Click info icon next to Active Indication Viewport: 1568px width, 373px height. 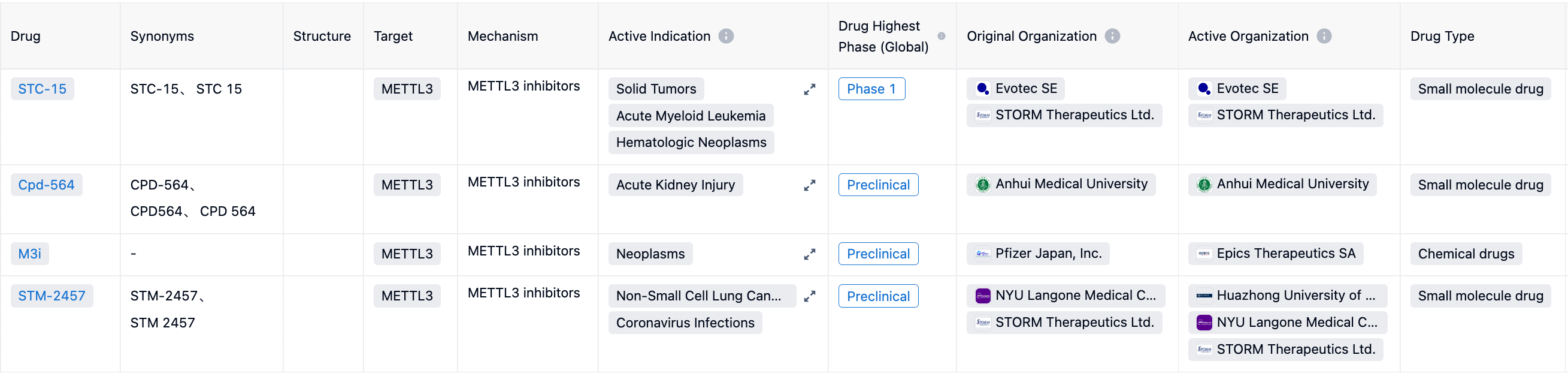point(725,36)
